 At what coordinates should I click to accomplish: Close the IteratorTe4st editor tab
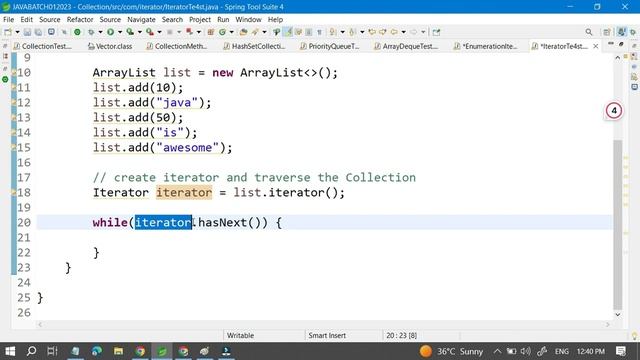pos(596,46)
